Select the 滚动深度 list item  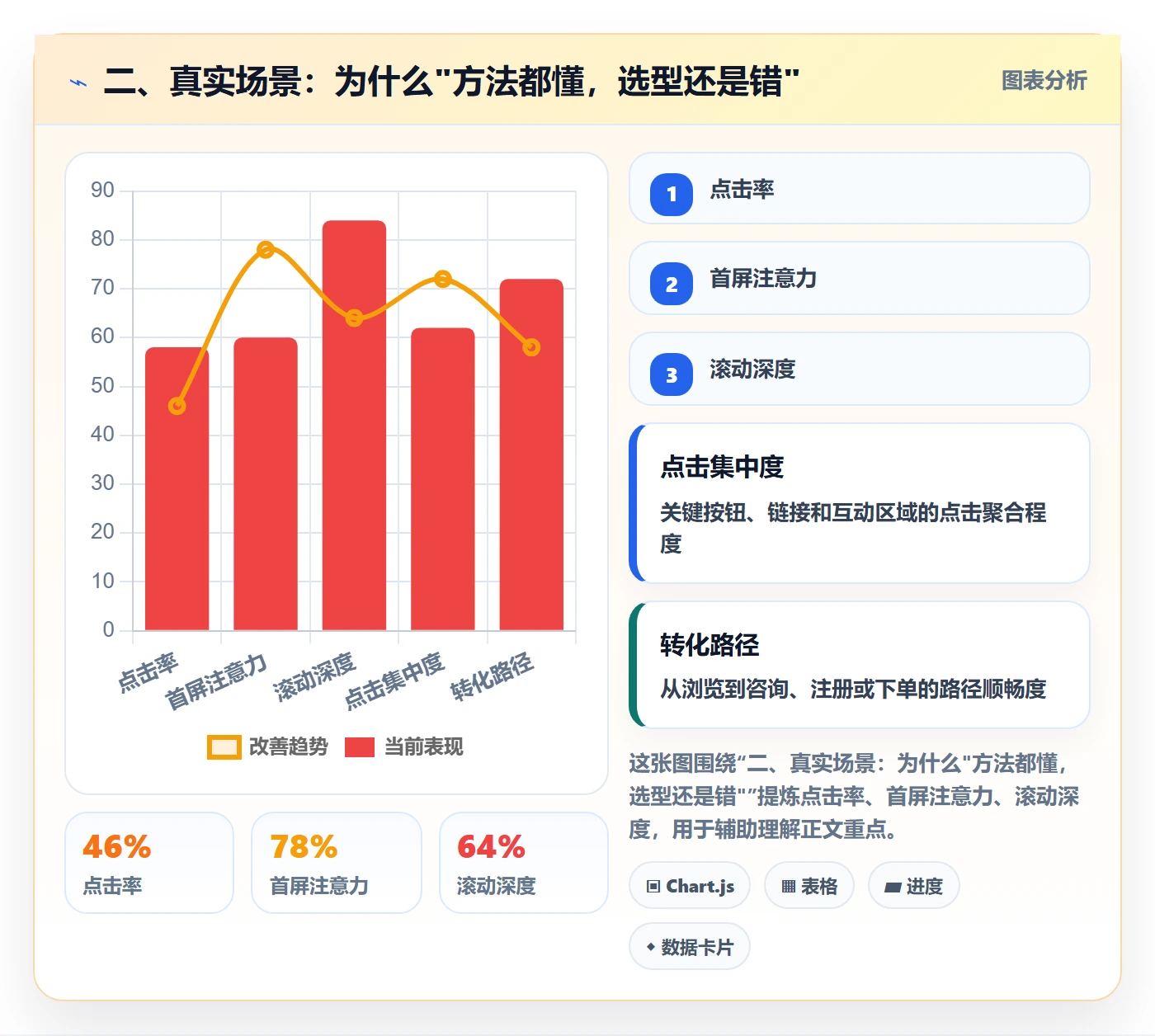(x=860, y=369)
